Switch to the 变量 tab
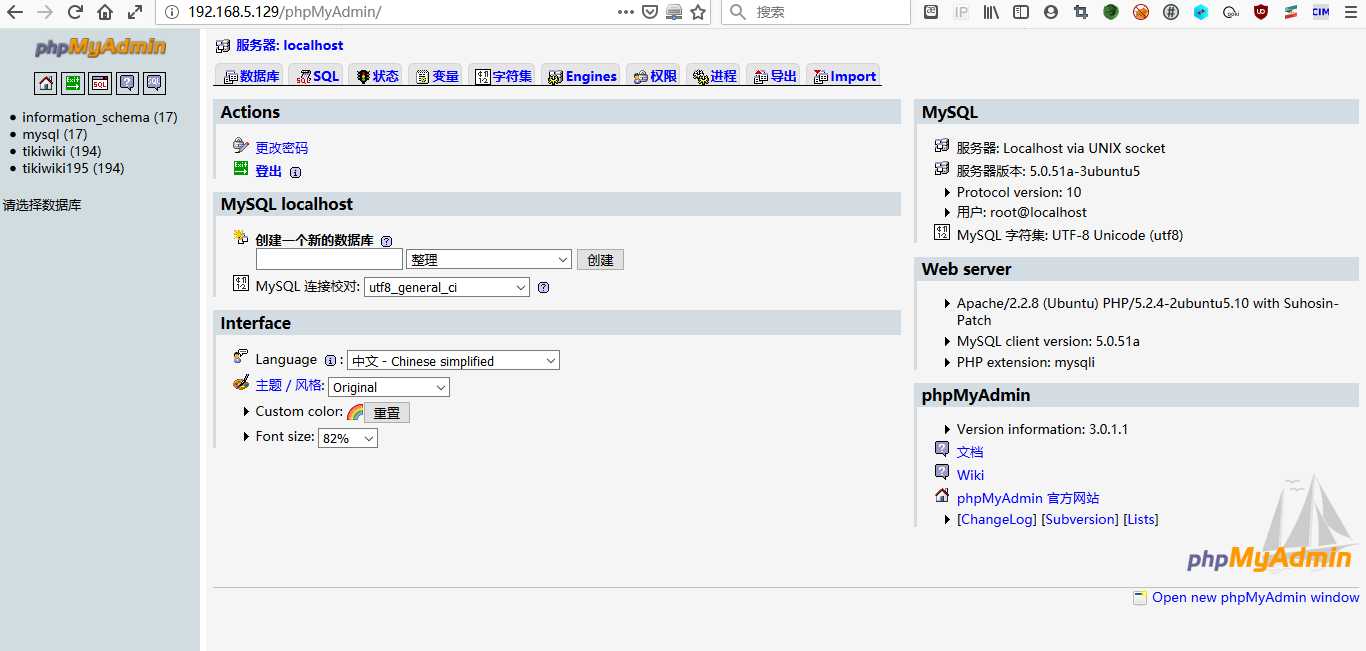This screenshot has width=1366, height=651. point(435,76)
